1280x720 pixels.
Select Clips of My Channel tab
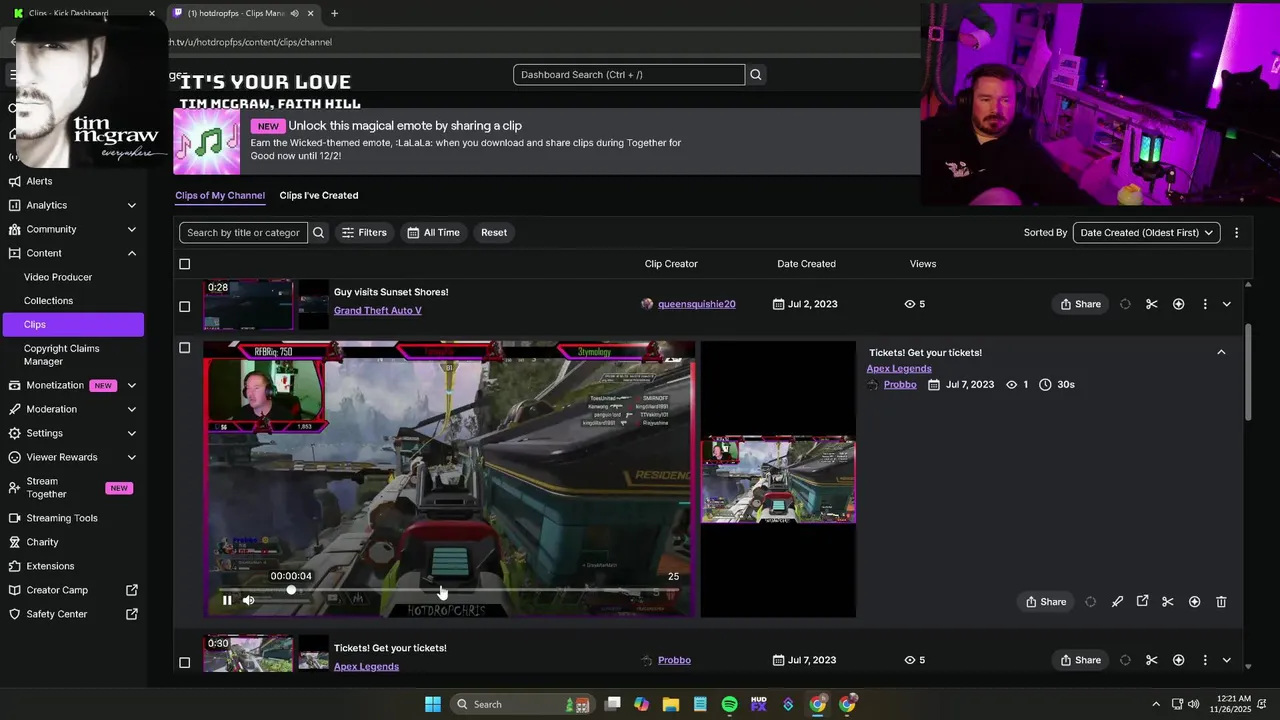pos(220,195)
